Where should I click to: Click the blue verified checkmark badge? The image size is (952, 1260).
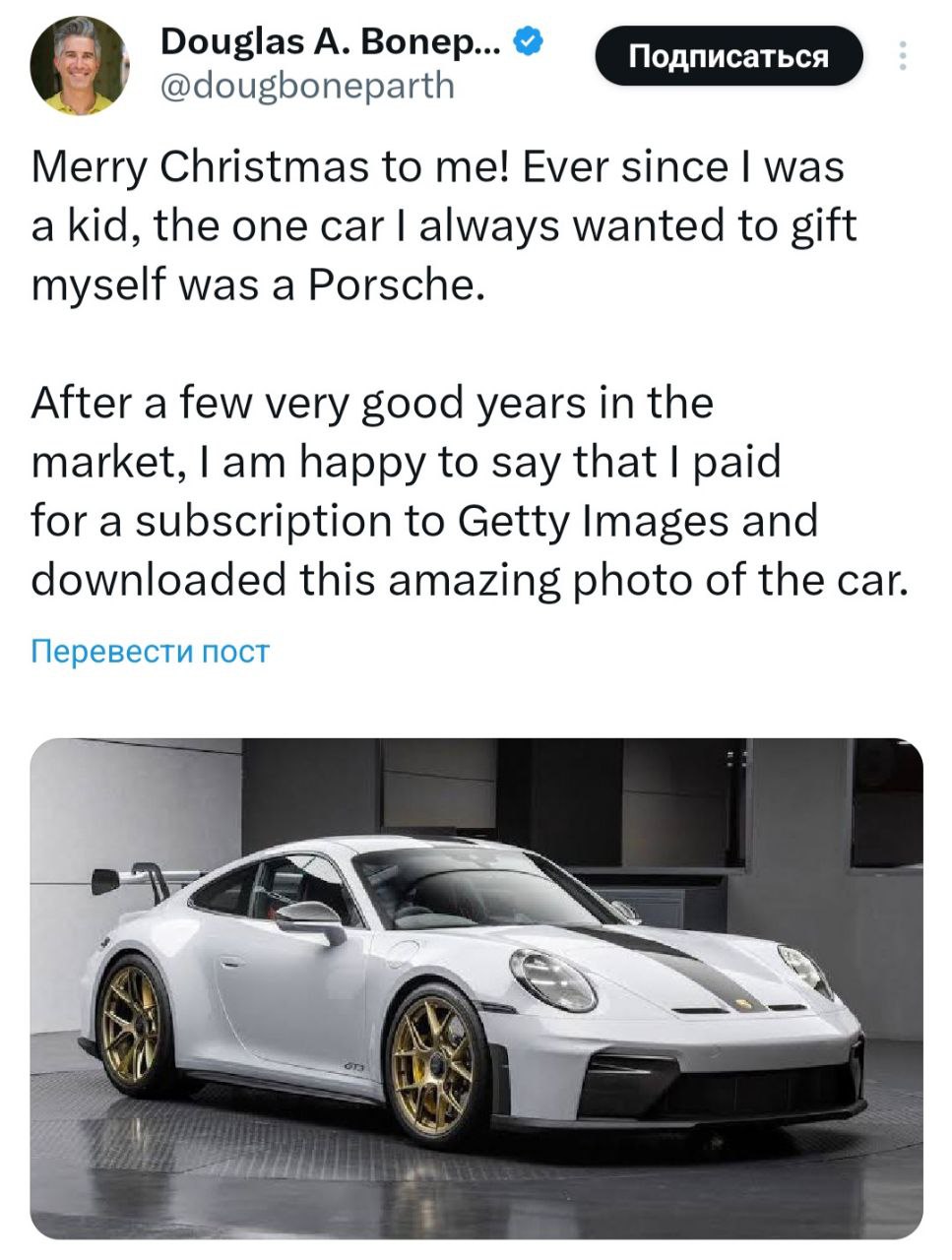pyautogui.click(x=528, y=41)
